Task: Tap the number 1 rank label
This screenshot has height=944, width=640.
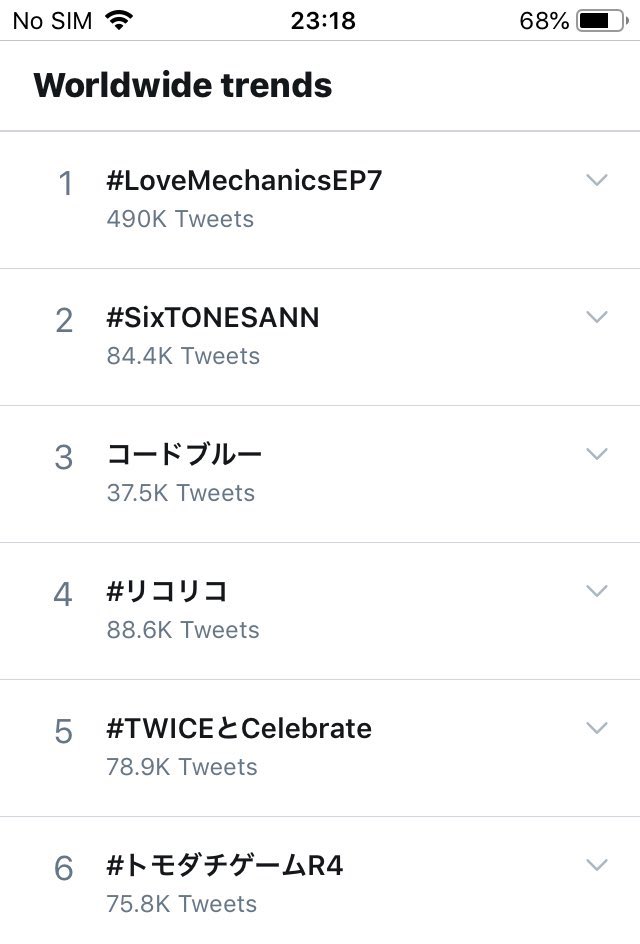Action: pyautogui.click(x=66, y=184)
